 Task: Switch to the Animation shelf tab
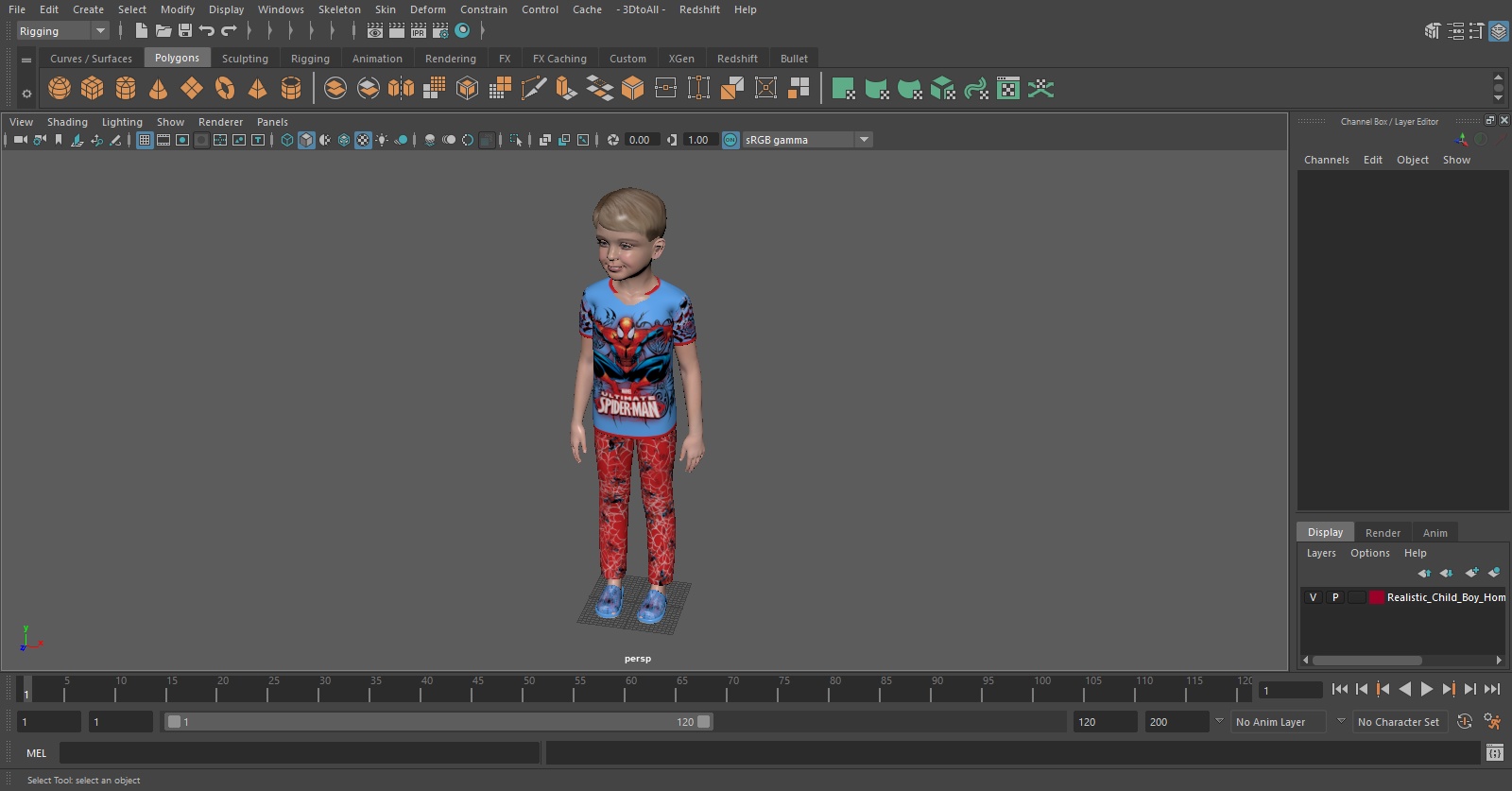(x=377, y=59)
